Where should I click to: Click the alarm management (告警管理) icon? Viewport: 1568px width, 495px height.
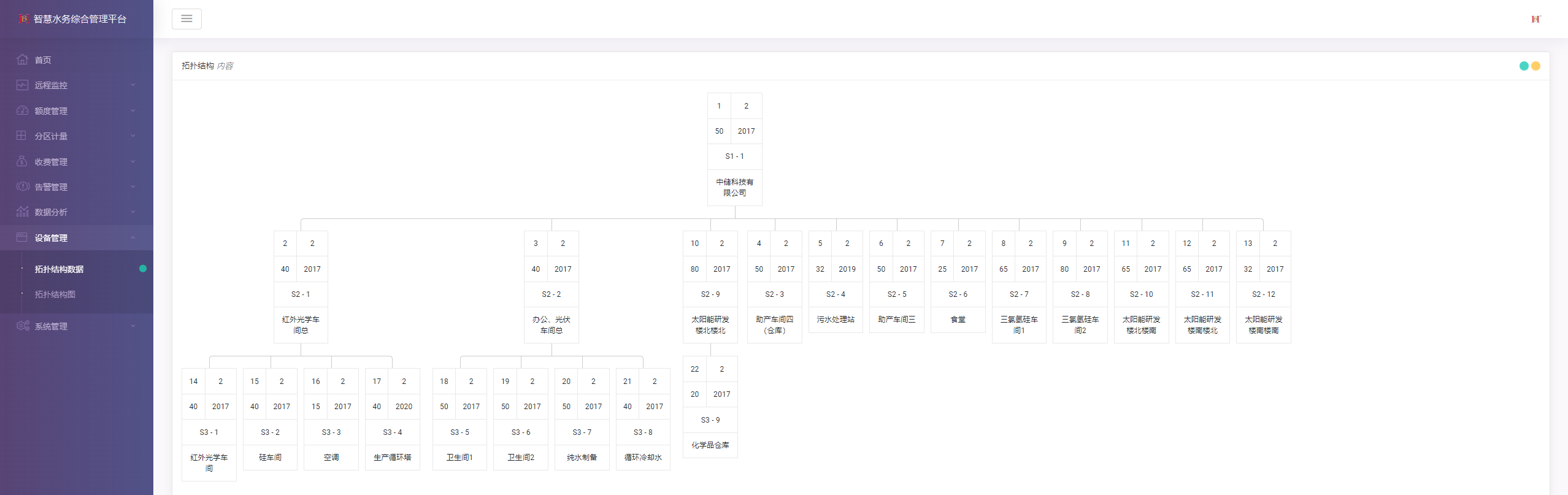23,186
